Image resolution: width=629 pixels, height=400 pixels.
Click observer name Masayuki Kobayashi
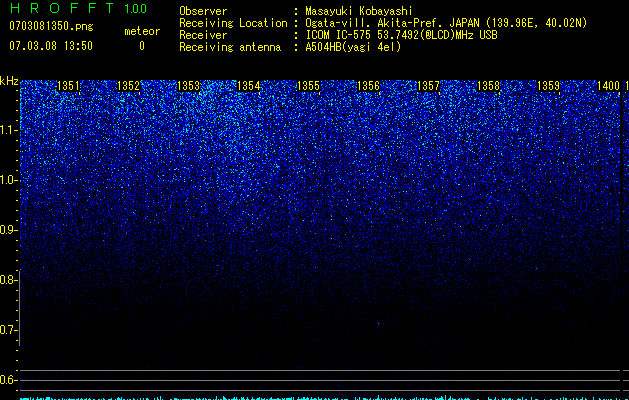[359, 11]
